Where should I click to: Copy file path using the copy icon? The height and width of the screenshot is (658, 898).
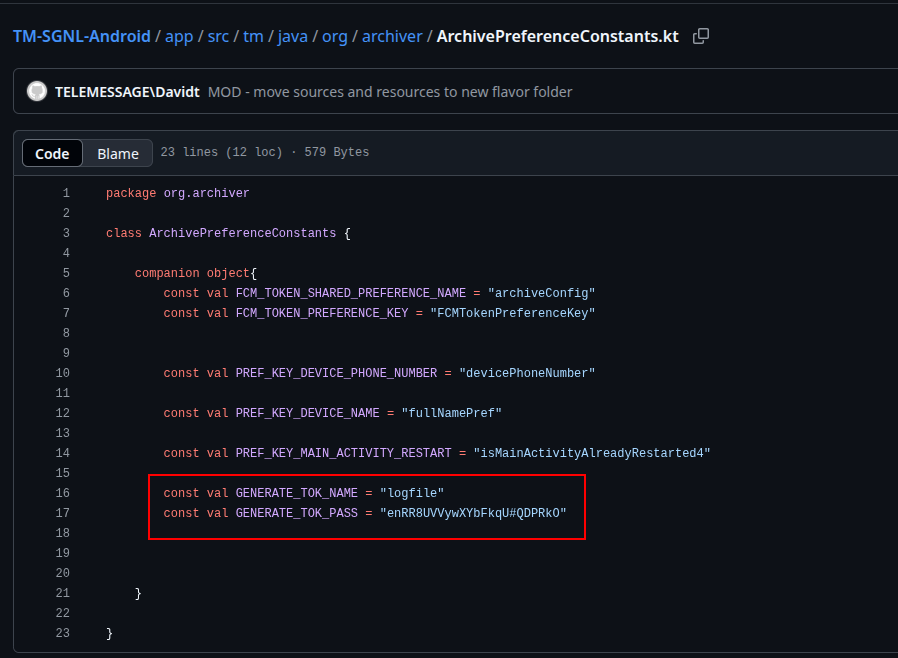pyautogui.click(x=700, y=36)
